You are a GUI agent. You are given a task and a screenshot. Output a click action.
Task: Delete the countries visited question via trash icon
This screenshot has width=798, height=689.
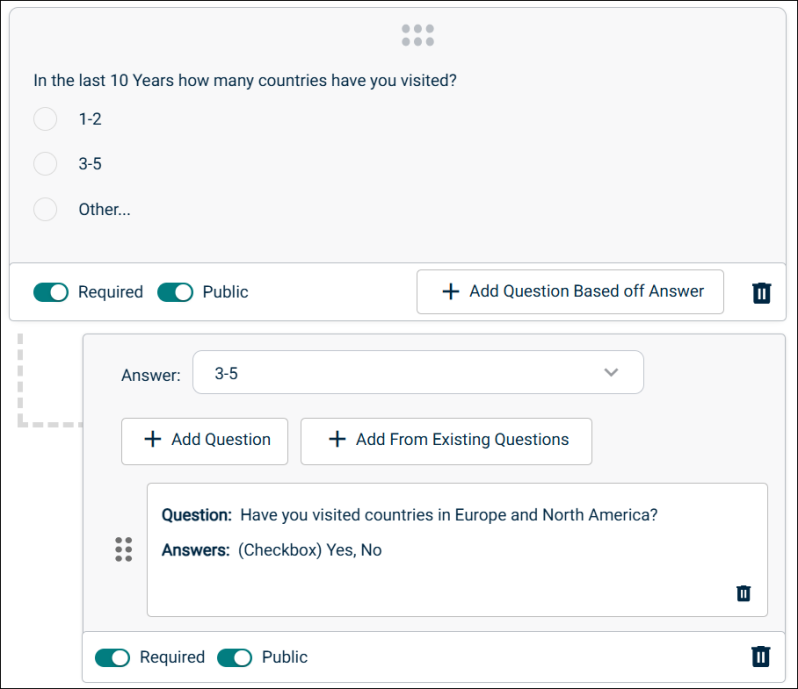[761, 293]
